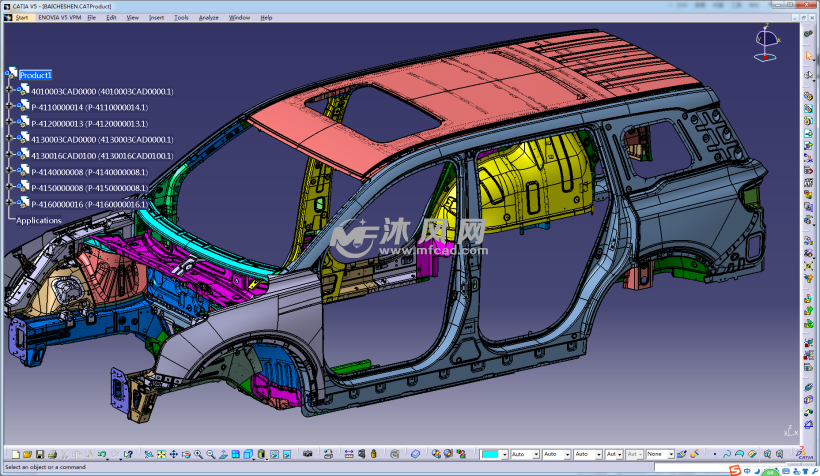Print using the printer toolbar icon
820x476 pixels.
pyautogui.click(x=52, y=455)
